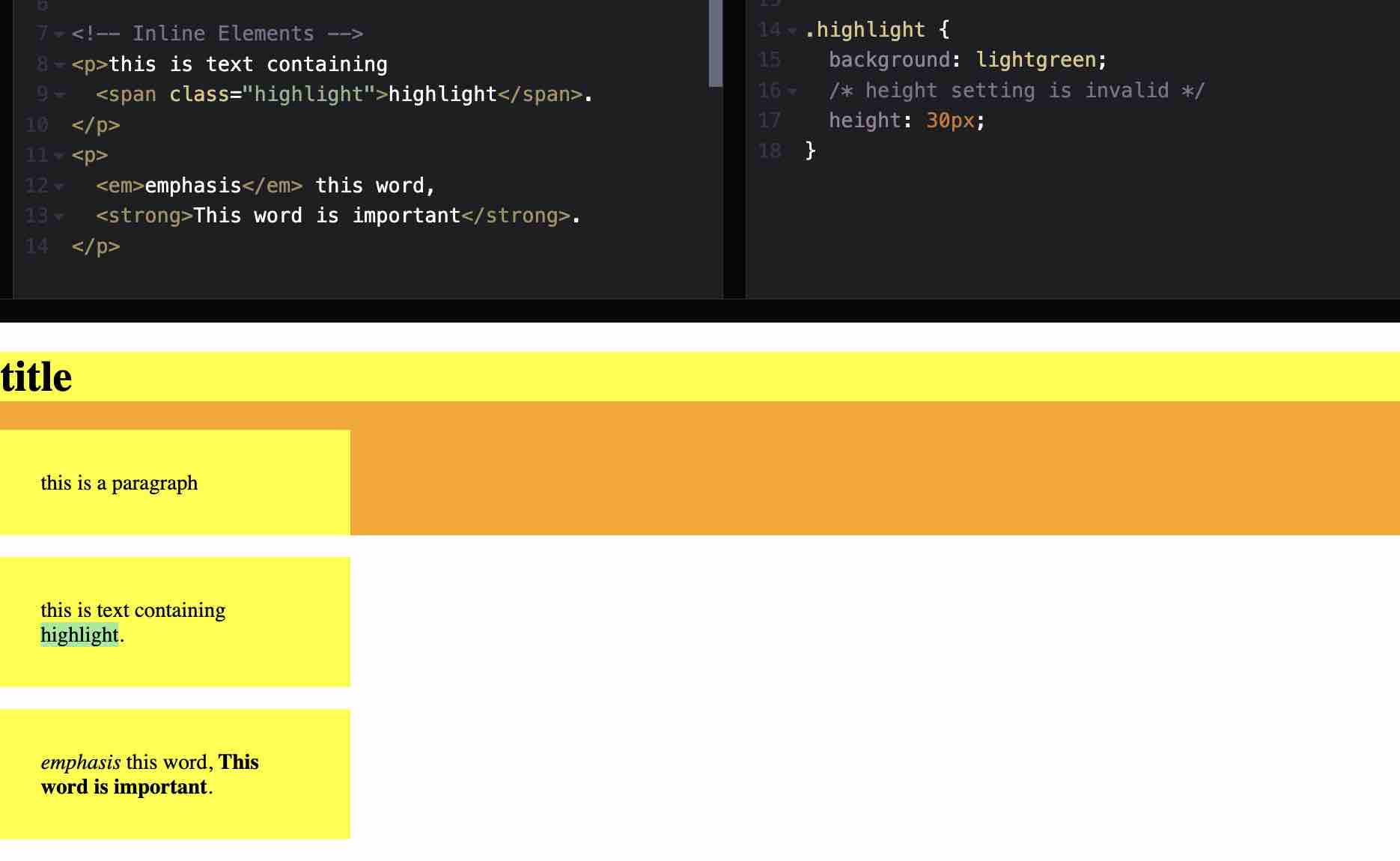This screenshot has width=1400, height=861.
Task: Click the span class="highlight" code line
Action: 344,94
